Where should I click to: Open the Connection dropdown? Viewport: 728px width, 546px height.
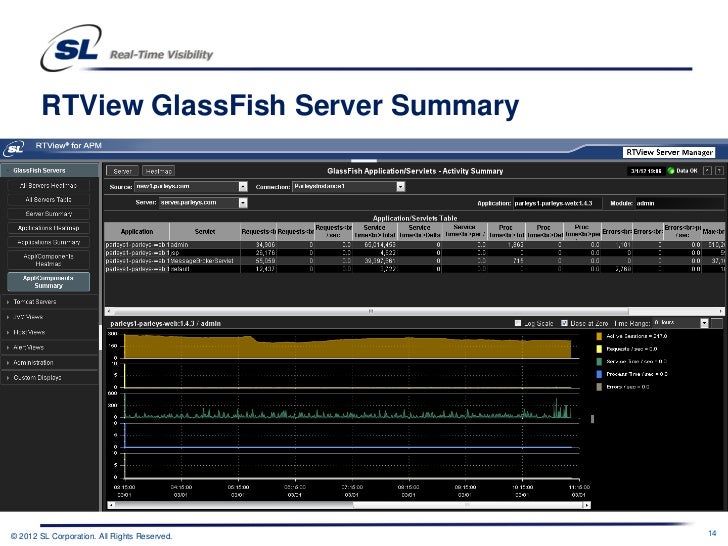tap(401, 187)
